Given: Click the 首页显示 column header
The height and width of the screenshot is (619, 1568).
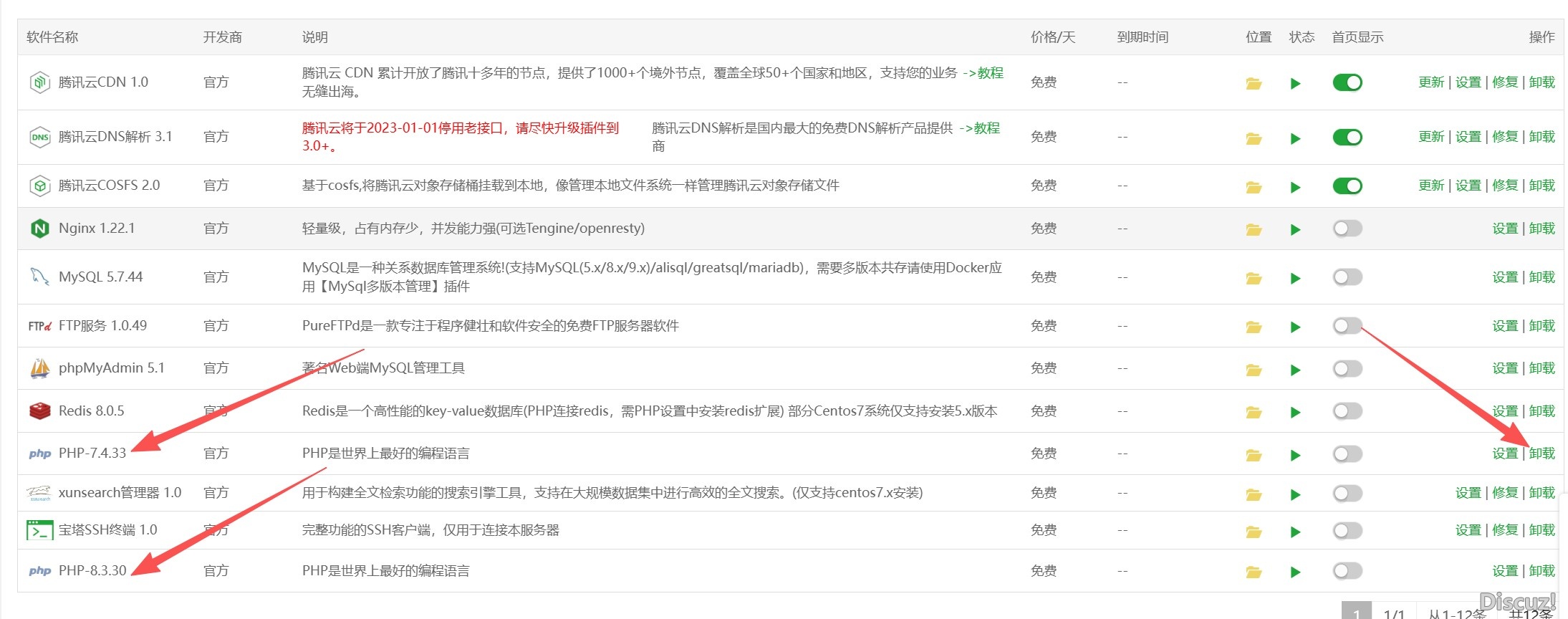Looking at the screenshot, I should [1357, 37].
